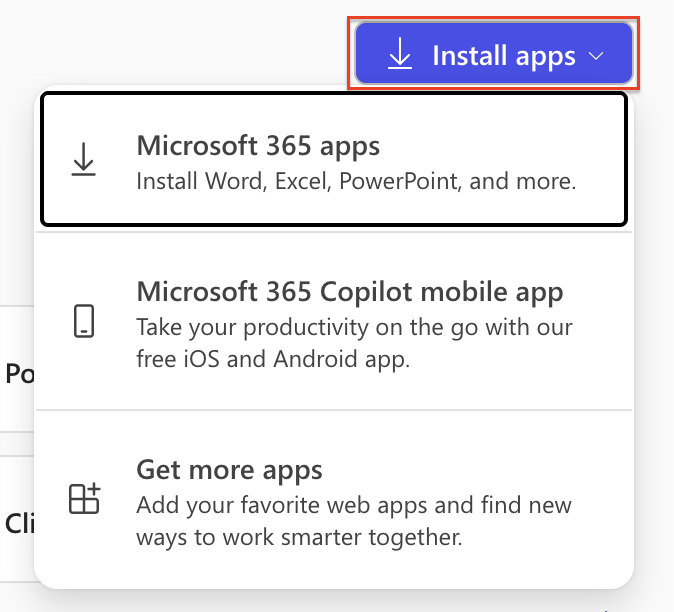Screen dimensions: 674x612
Task: Click the "Microsoft 365 apps" heading text
Action: (x=258, y=146)
